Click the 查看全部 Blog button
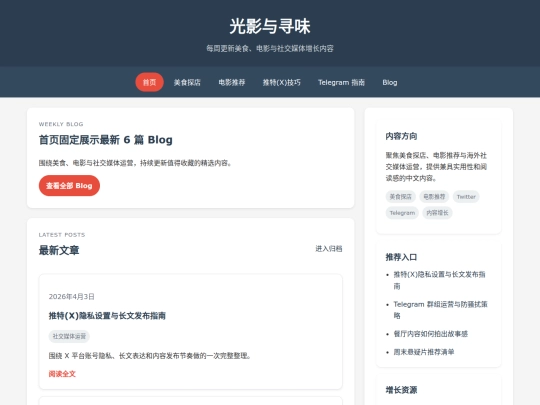The image size is (540, 405). pos(69,186)
